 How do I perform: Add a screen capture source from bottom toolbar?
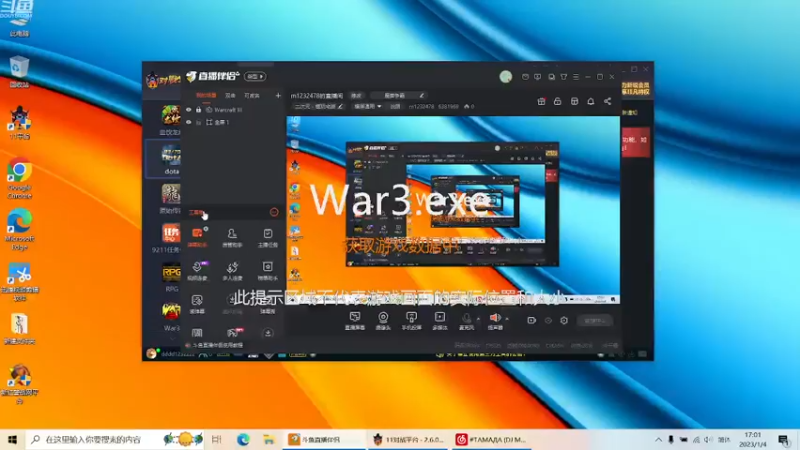tap(355, 321)
